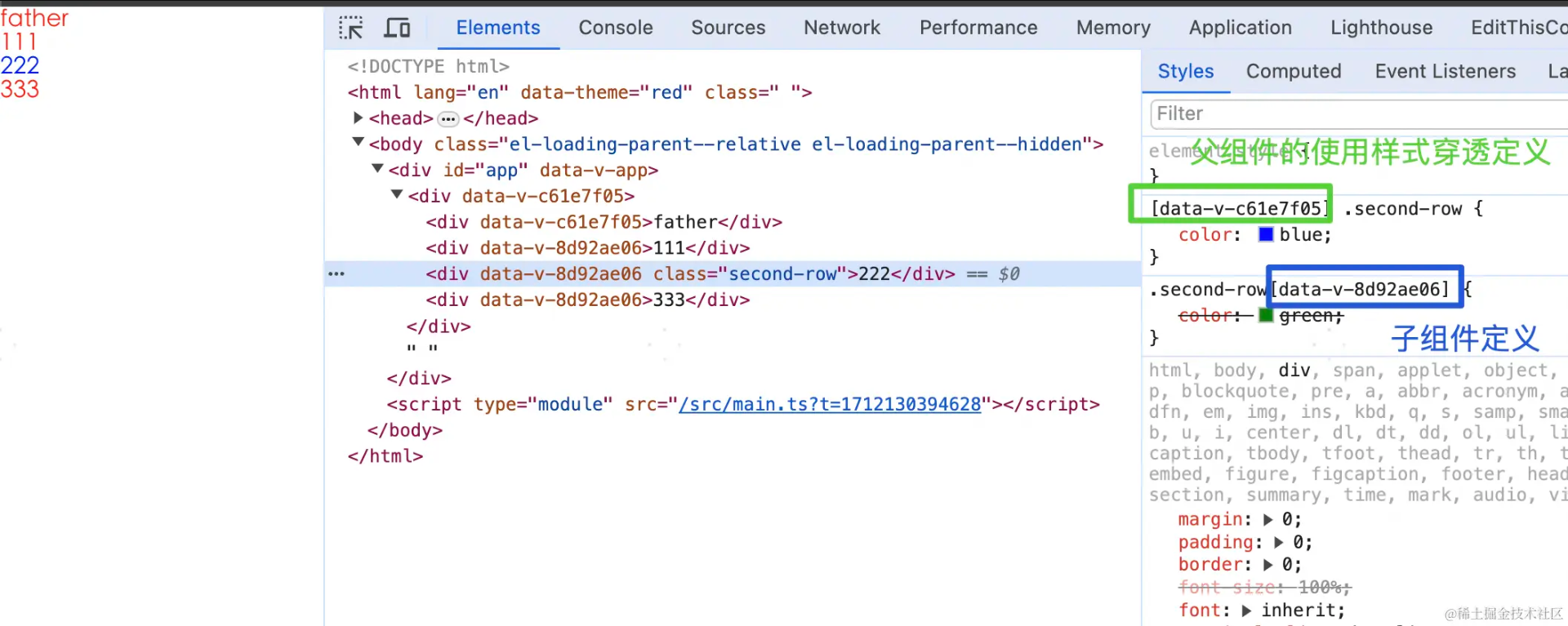Select the closing html tag row
This screenshot has width=1568, height=626.
pos(385,457)
